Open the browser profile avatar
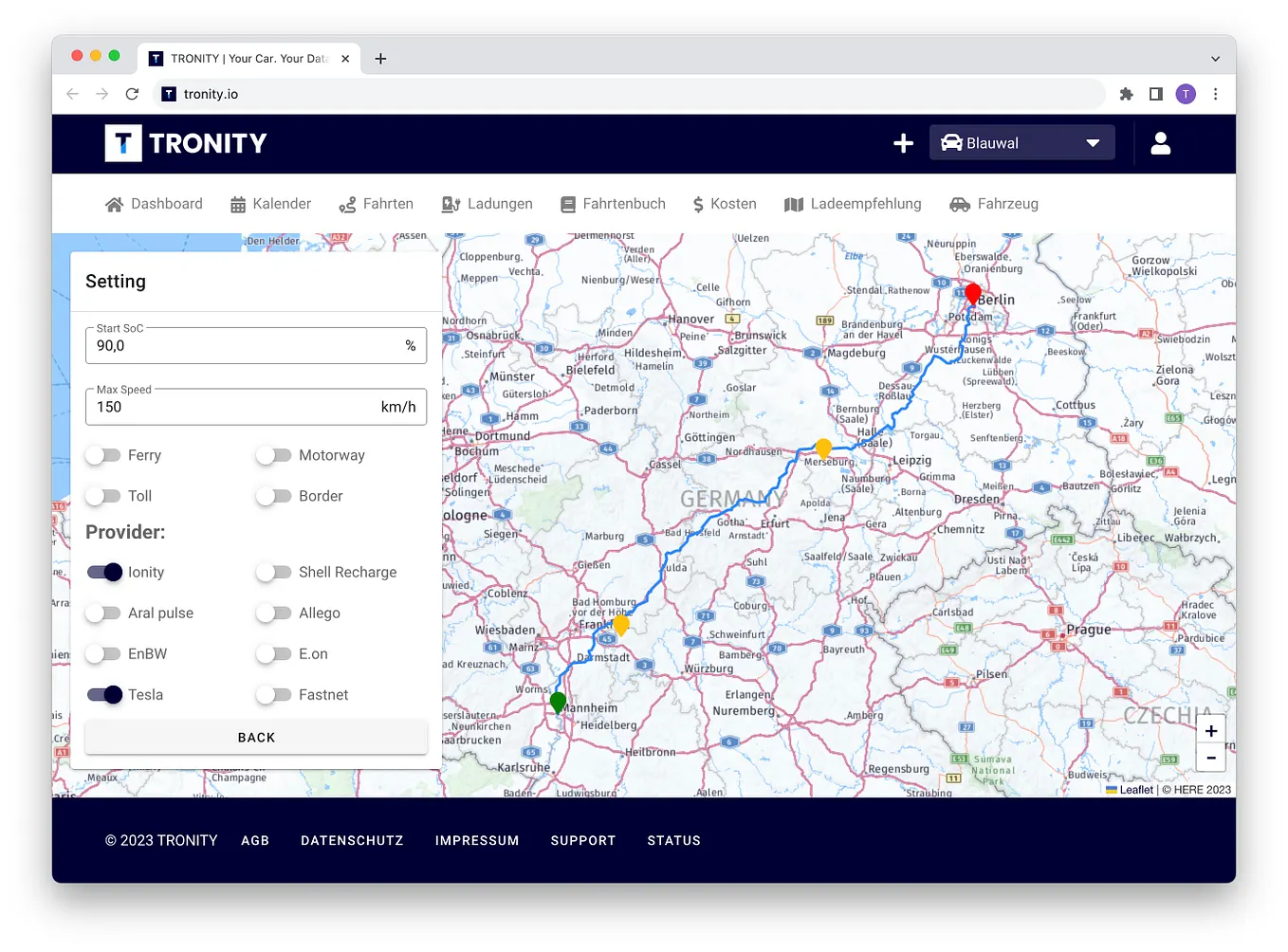Image resolution: width=1288 pixels, height=952 pixels. pos(1186,94)
